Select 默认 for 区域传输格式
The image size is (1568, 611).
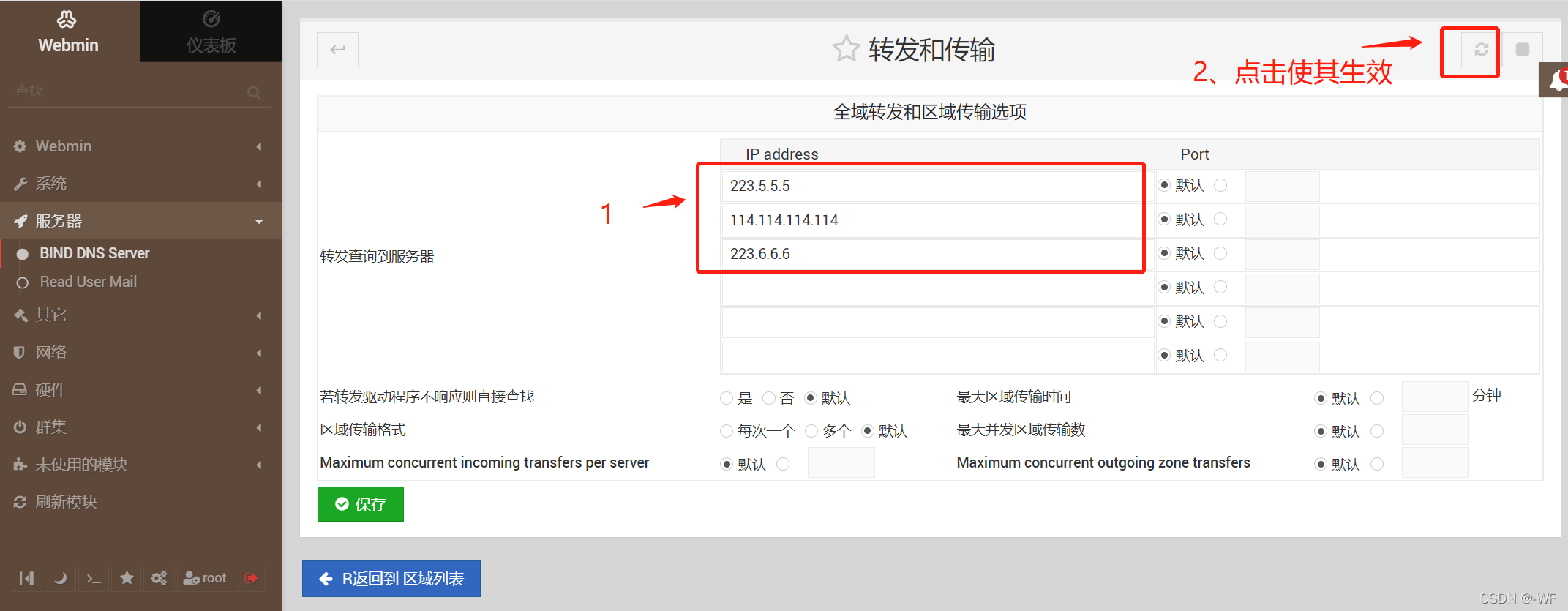click(868, 430)
